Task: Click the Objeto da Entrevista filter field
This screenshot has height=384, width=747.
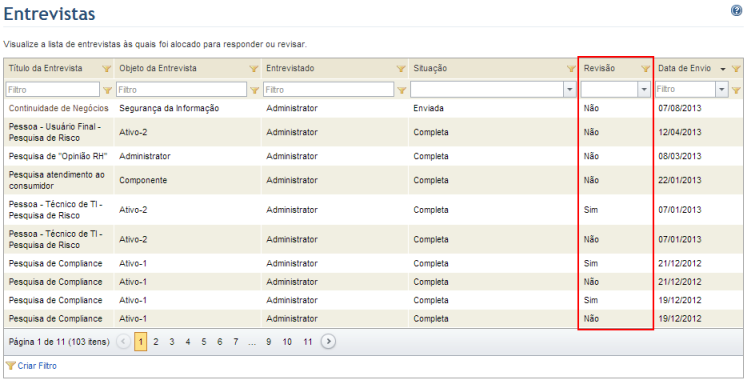Action: pyautogui.click(x=182, y=90)
